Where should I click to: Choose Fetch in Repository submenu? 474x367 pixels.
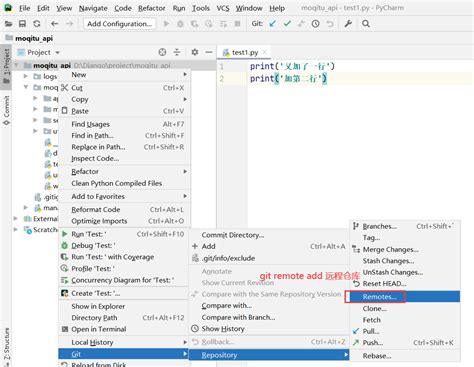[405, 320]
